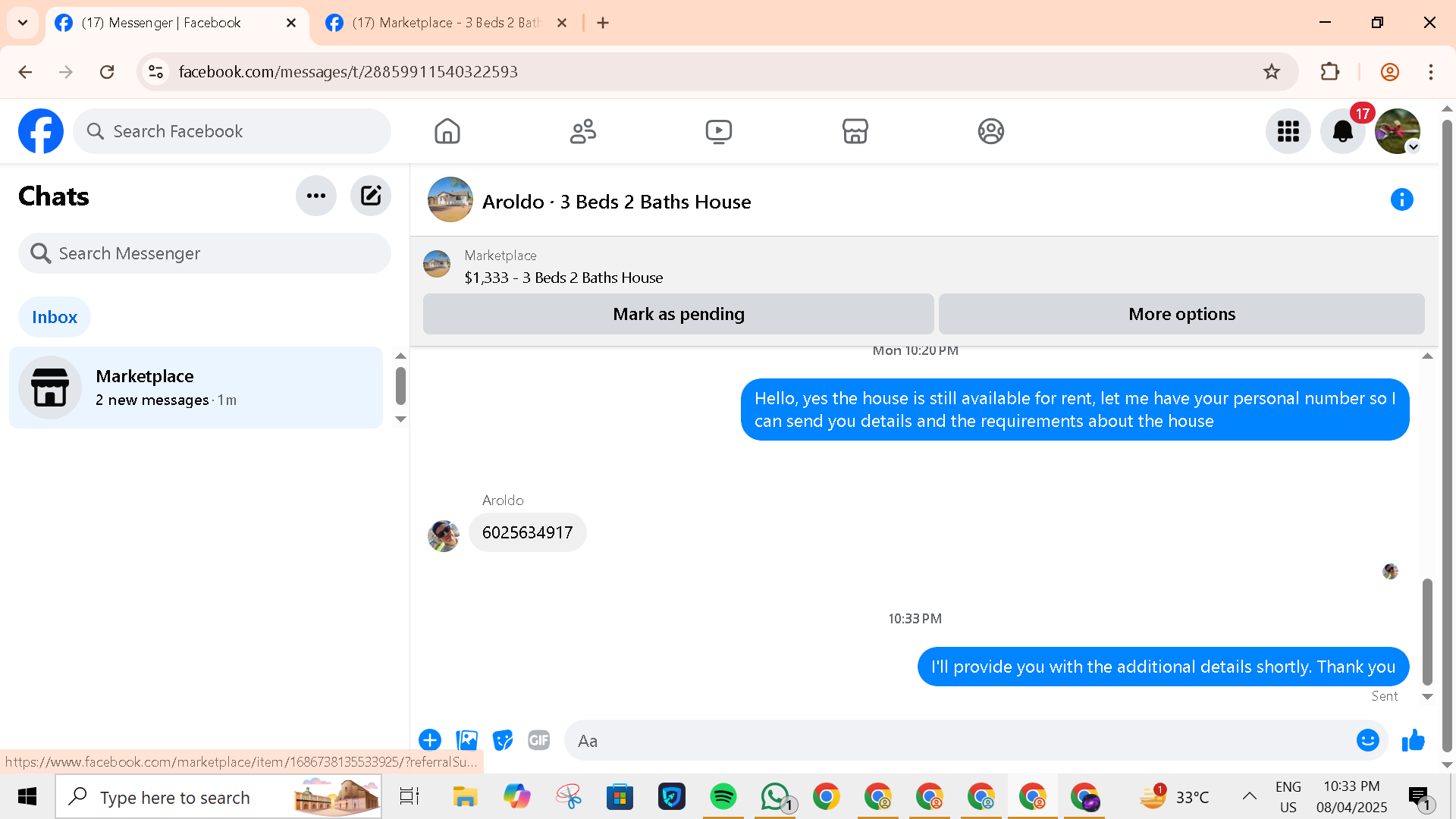Open the Facebook Video/Watch icon
Image resolution: width=1456 pixels, height=819 pixels.
coord(718,131)
